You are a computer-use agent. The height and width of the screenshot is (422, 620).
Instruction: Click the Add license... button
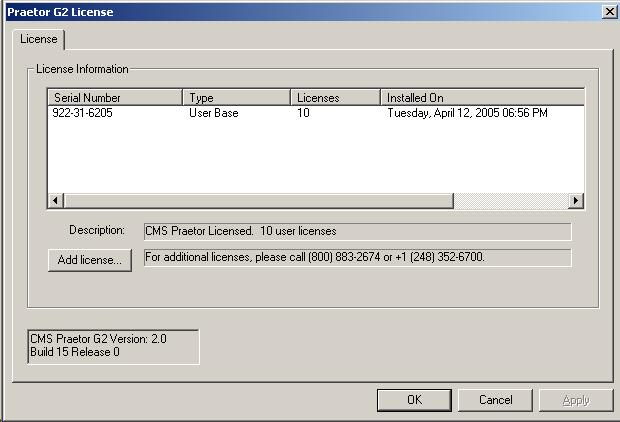pyautogui.click(x=90, y=260)
